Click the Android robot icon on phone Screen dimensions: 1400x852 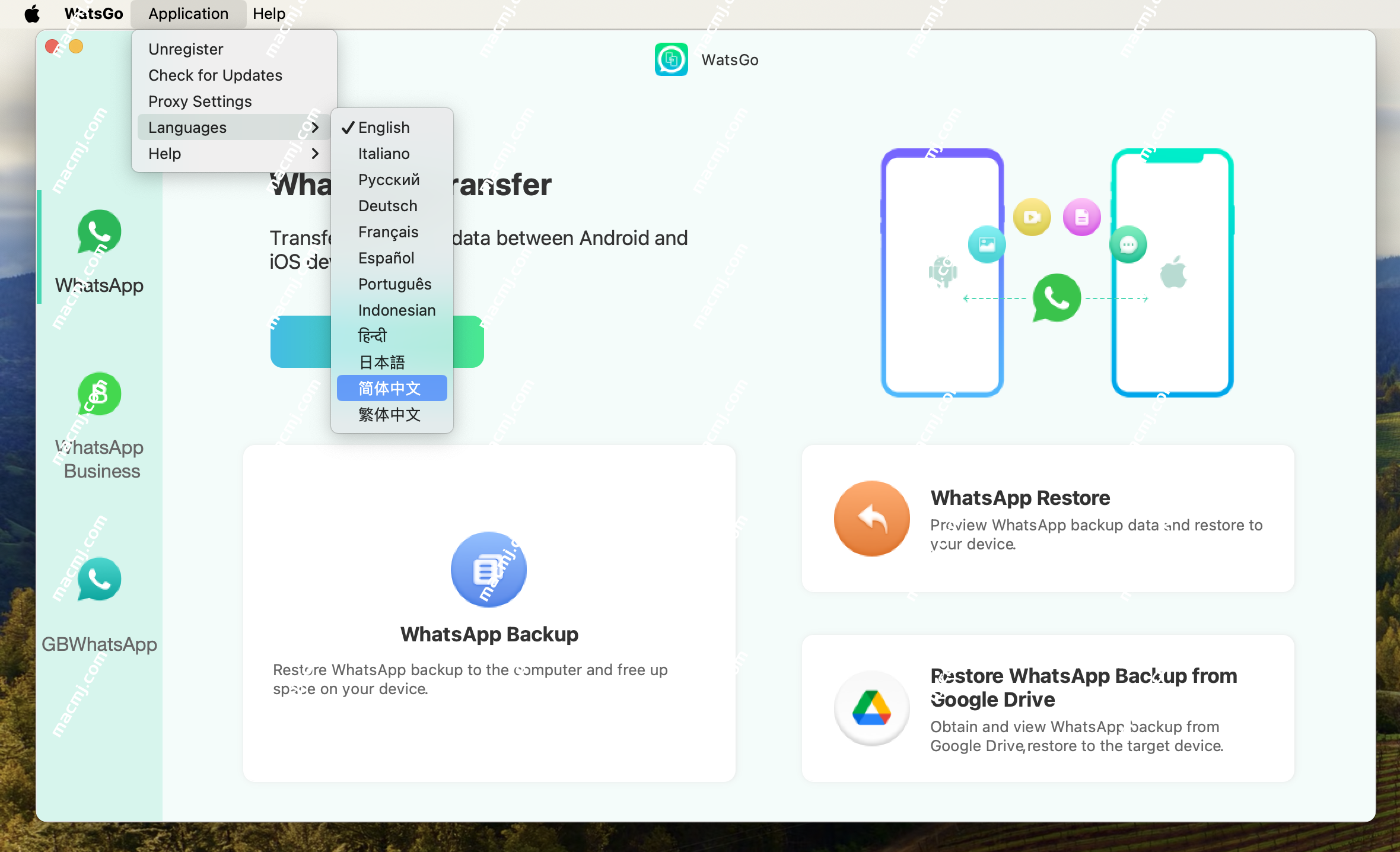click(x=943, y=272)
